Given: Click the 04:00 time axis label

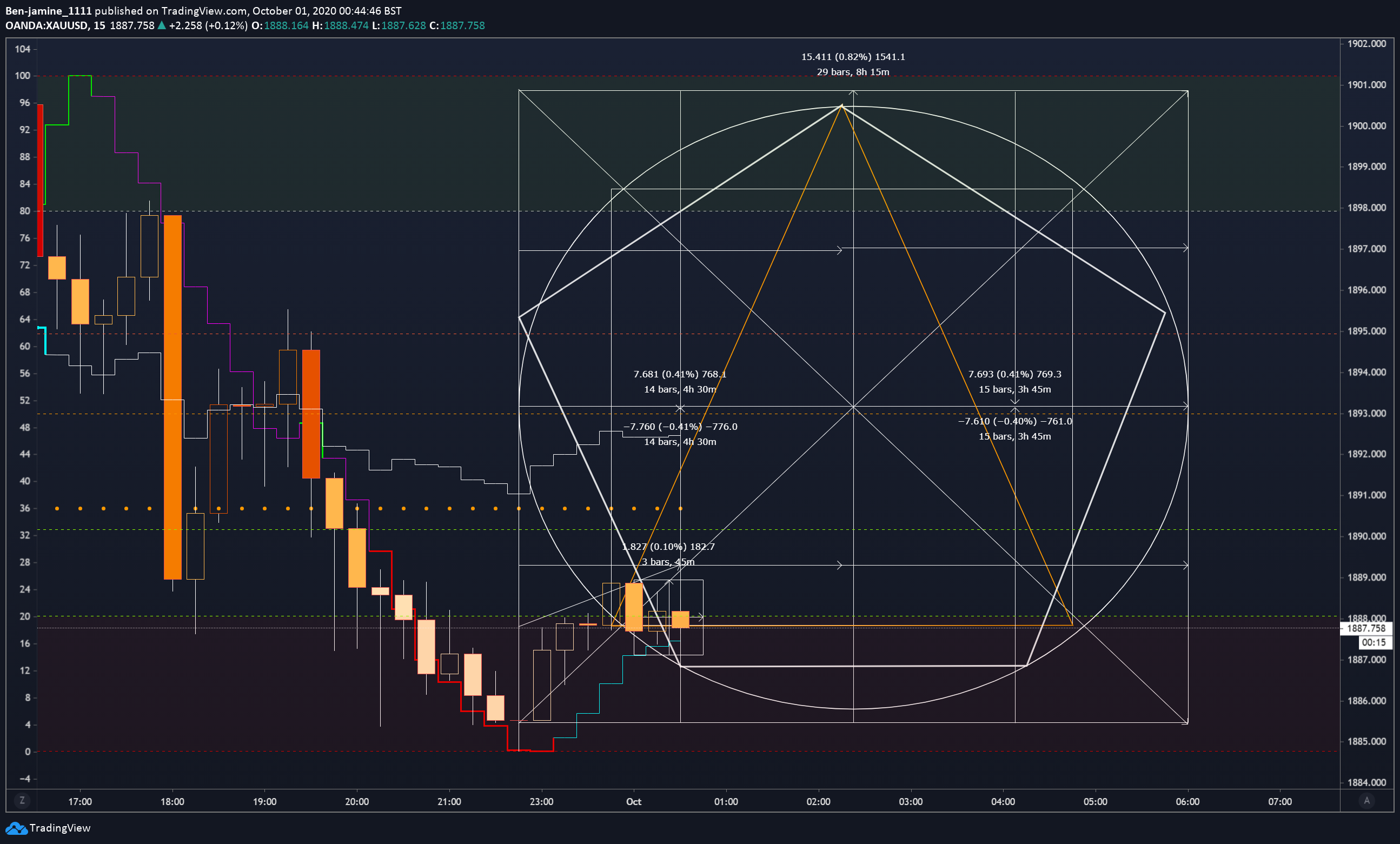Looking at the screenshot, I should [x=1003, y=802].
